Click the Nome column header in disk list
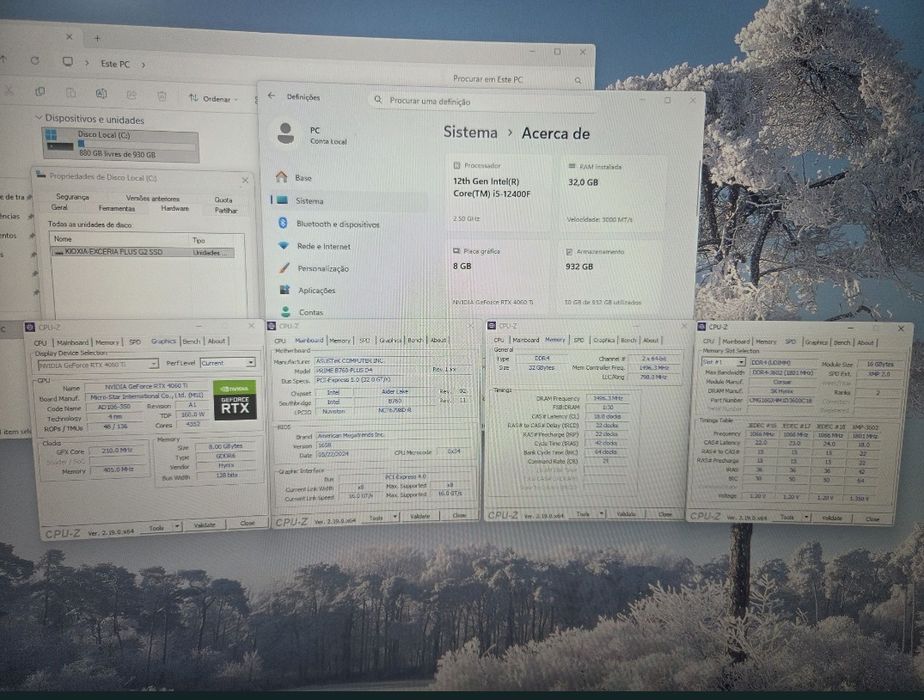The width and height of the screenshot is (924, 700). click(x=119, y=239)
